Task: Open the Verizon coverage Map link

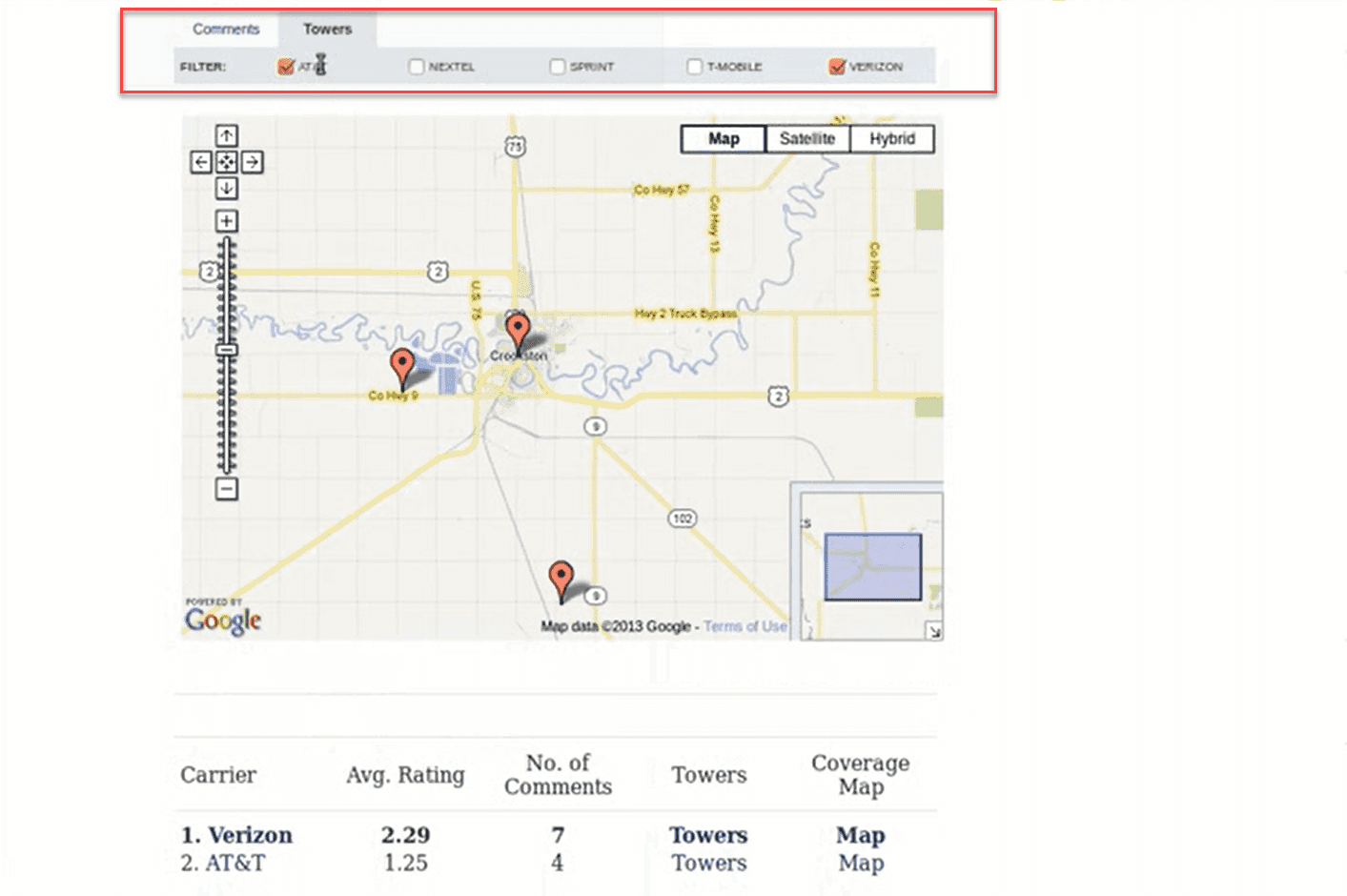Action: pyautogui.click(x=859, y=835)
